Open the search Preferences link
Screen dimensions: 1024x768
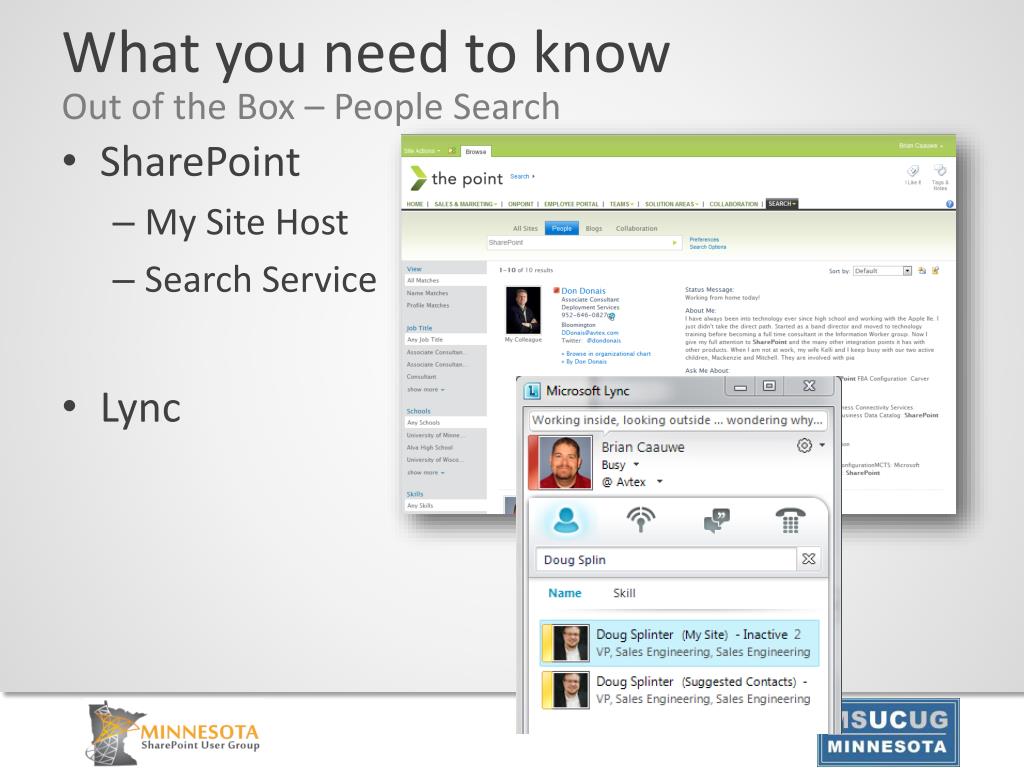[x=704, y=240]
